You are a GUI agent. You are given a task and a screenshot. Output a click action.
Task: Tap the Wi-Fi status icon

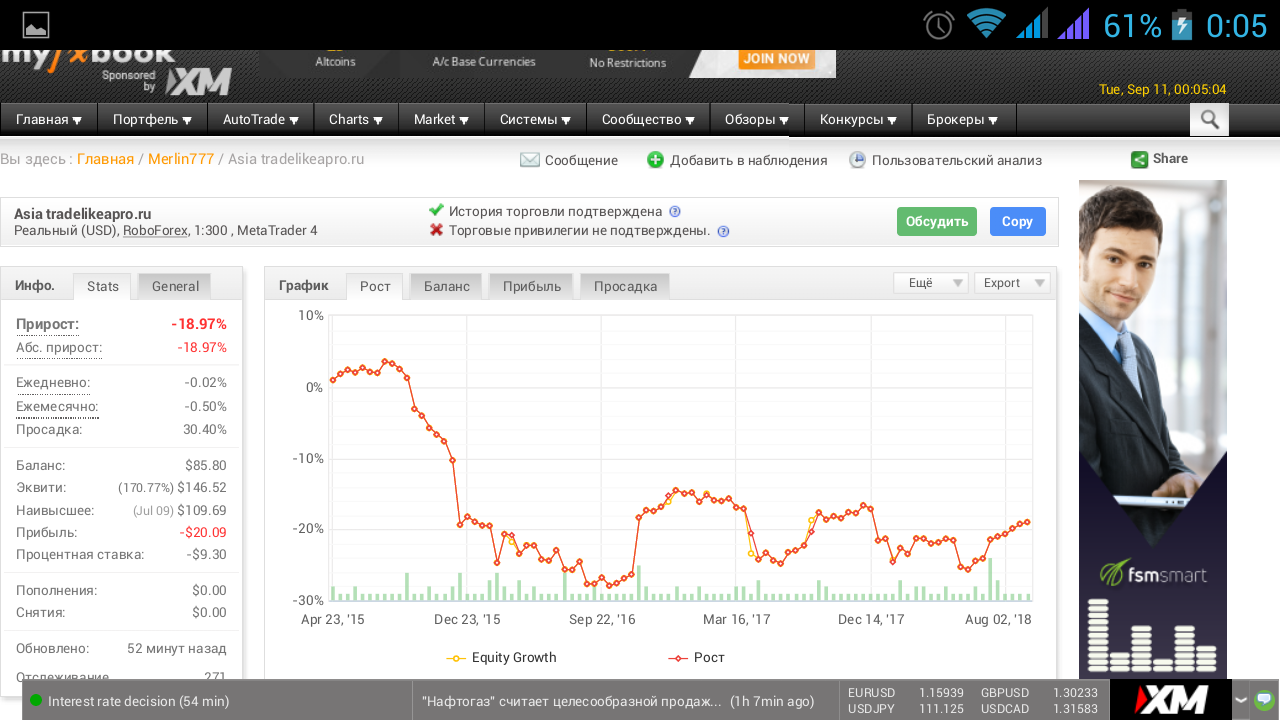pos(986,24)
